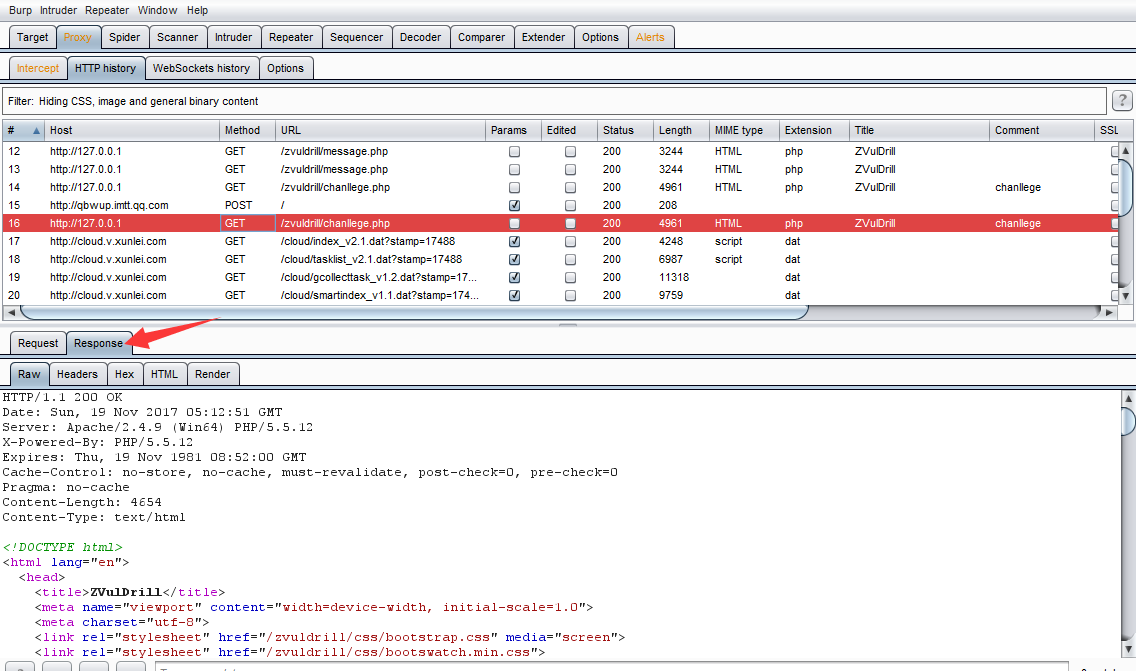The height and width of the screenshot is (671, 1136).
Task: Open the Alerts tab
Action: click(651, 37)
